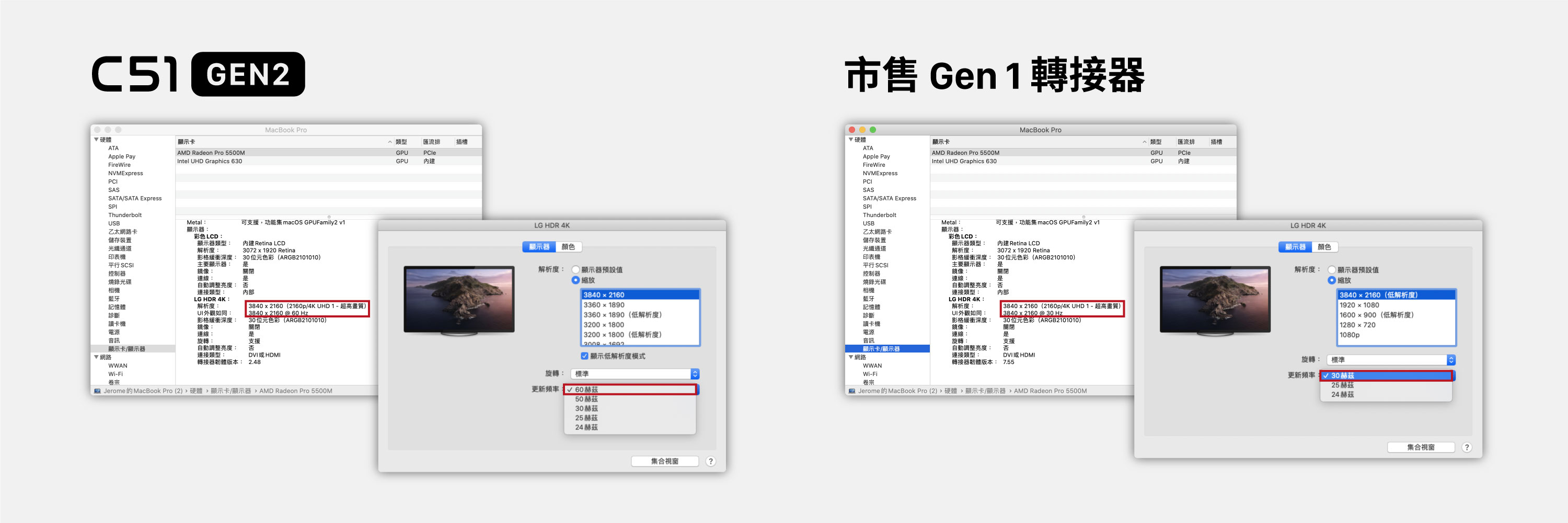Collapse the 硬體 section in C51 GEN2 sidebar
1568x523 pixels.
[x=96, y=140]
